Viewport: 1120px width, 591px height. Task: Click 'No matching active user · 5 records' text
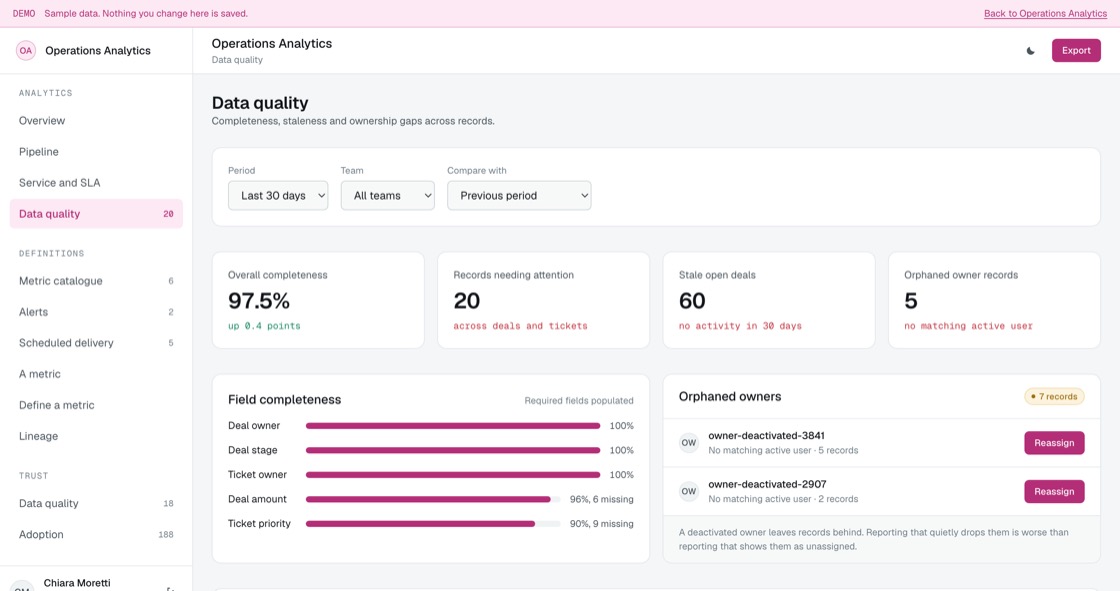pos(783,451)
